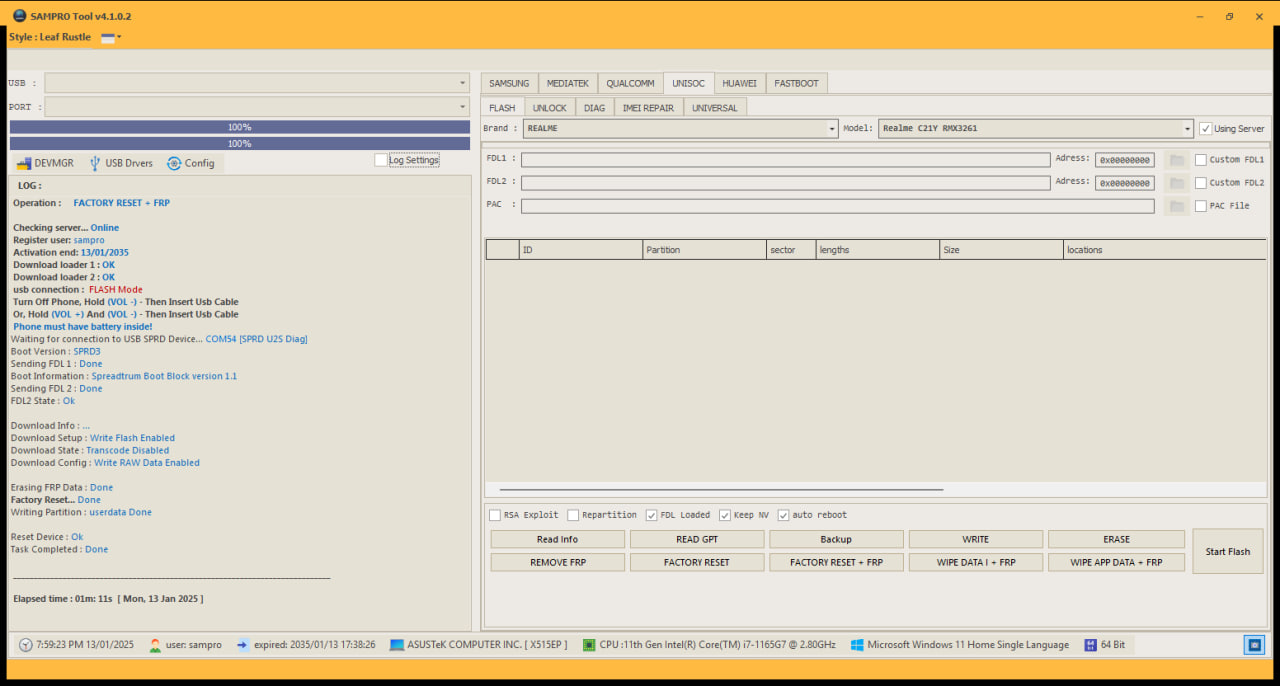
Task: Click the FACTORY RESET + FRP button
Action: coord(836,562)
